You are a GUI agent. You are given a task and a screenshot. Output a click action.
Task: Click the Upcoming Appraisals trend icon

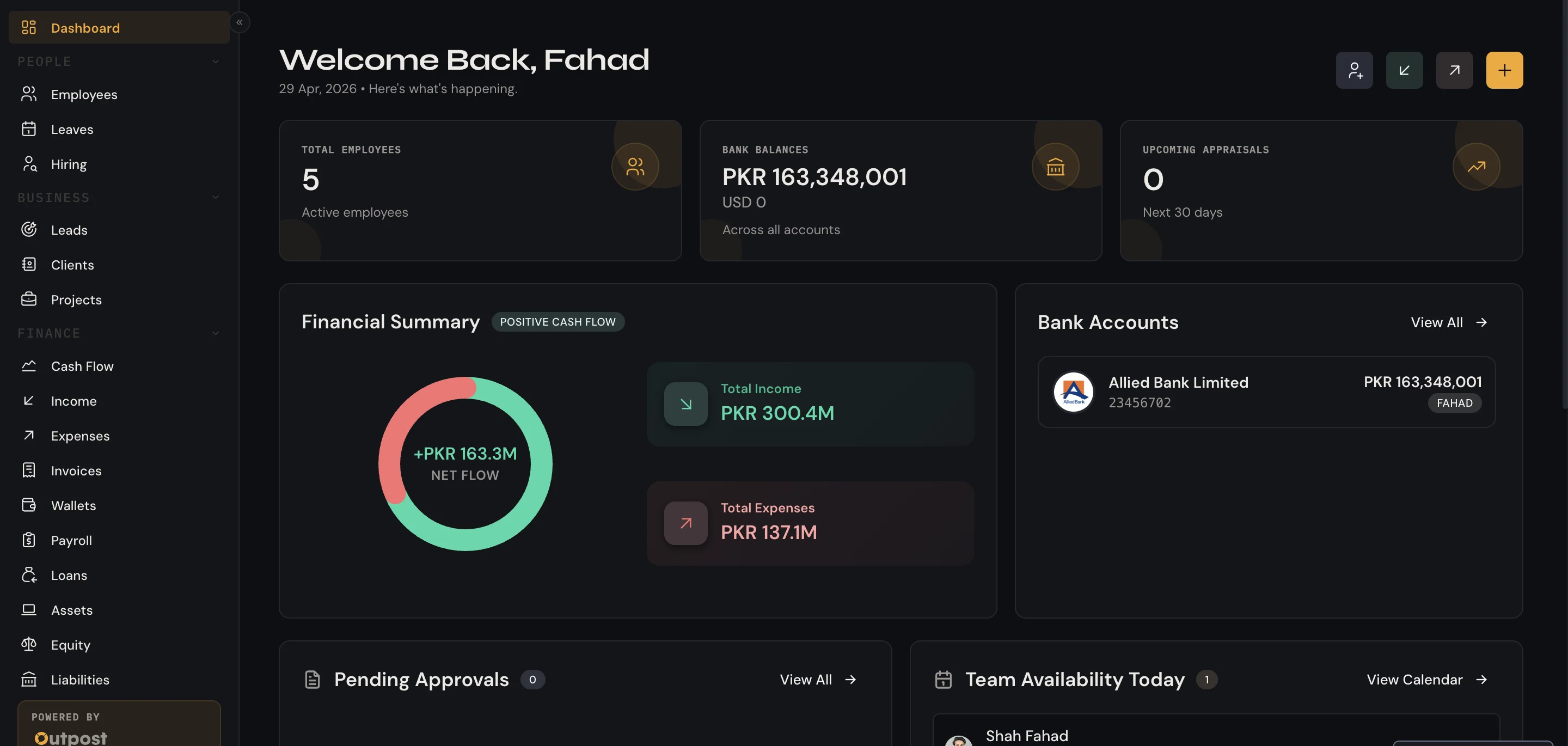1475,166
